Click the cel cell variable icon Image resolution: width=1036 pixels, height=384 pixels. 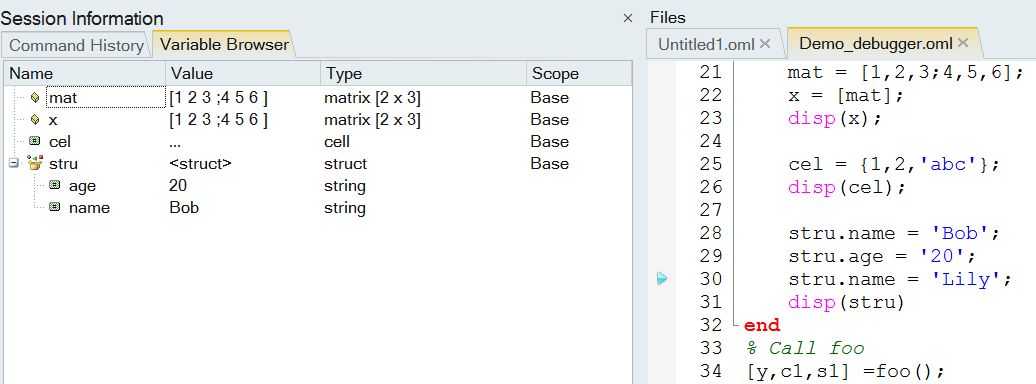pyautogui.click(x=35, y=141)
